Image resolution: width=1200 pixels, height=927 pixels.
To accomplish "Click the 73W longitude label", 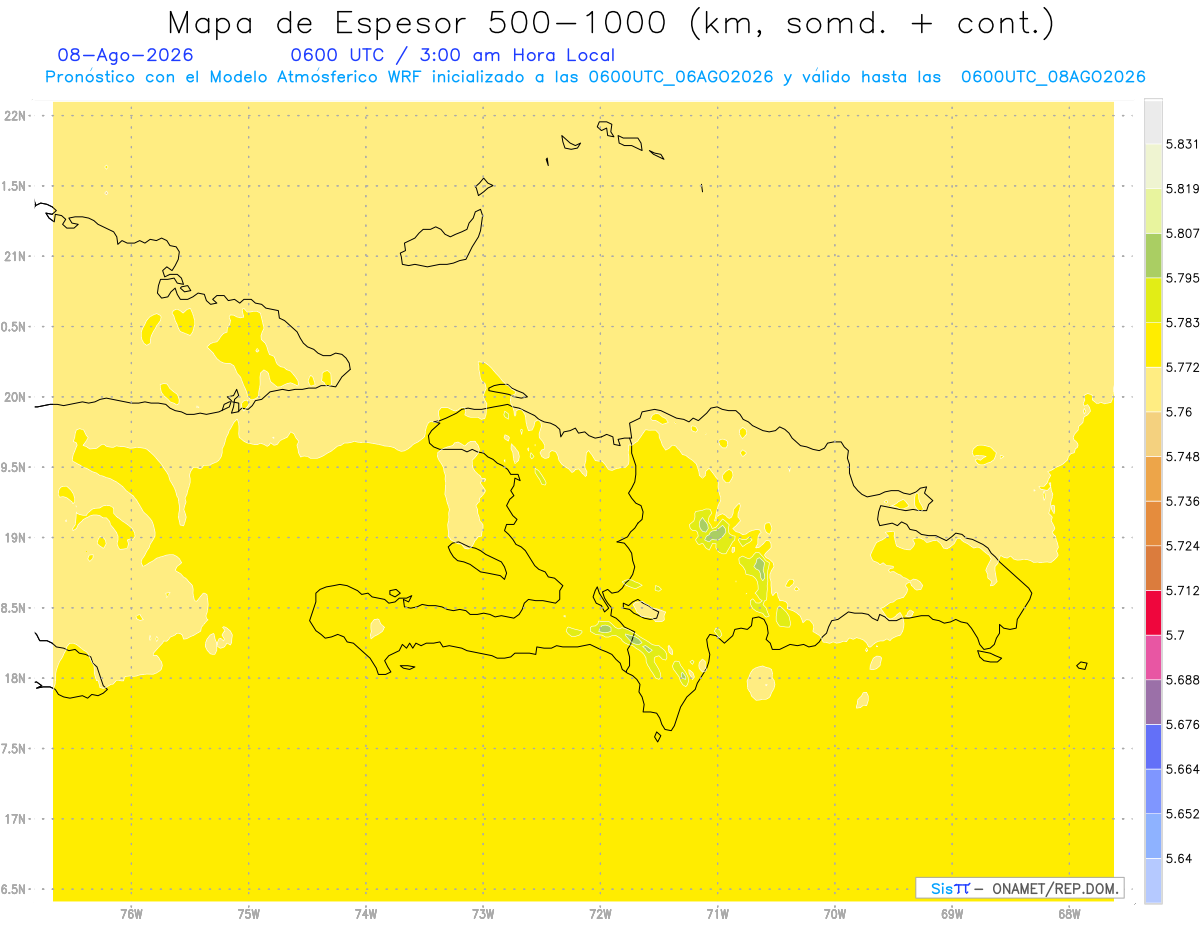I will [x=483, y=914].
